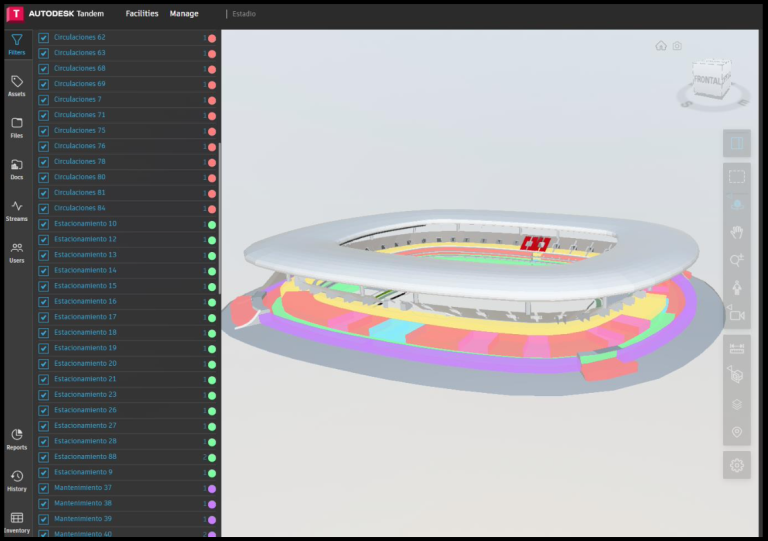Open the Facilities menu
The height and width of the screenshot is (541, 768).
tap(142, 14)
